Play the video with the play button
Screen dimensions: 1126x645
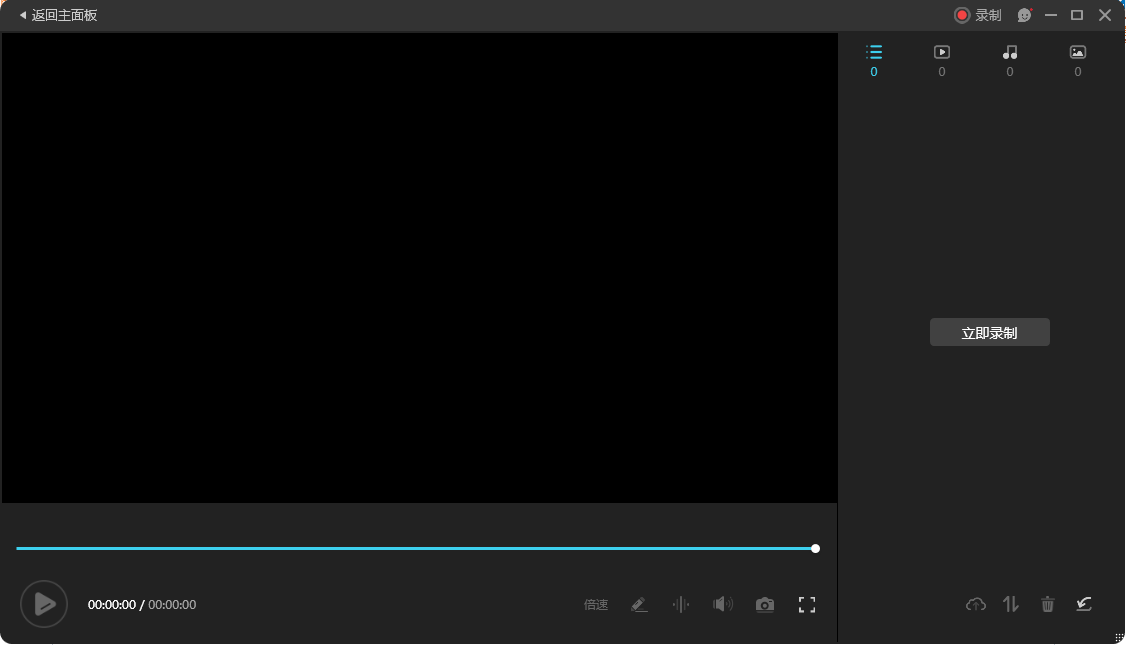pyautogui.click(x=44, y=604)
